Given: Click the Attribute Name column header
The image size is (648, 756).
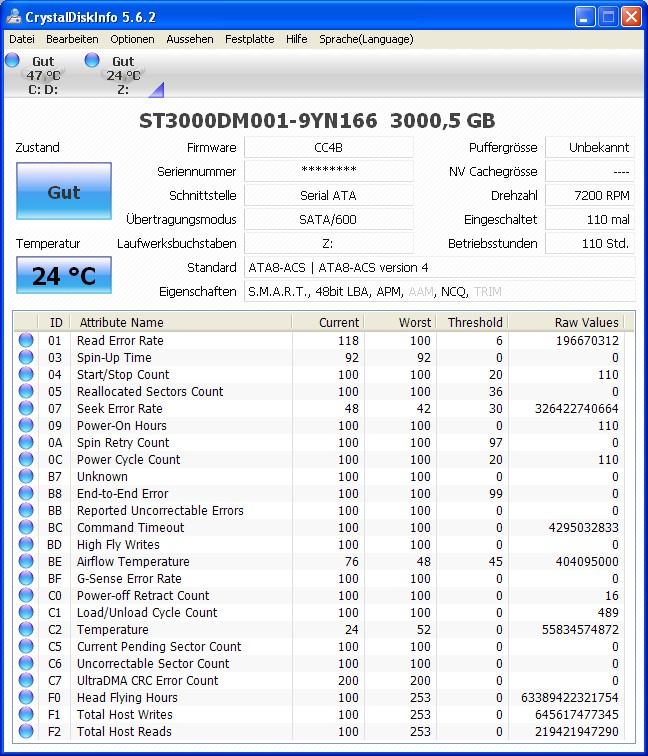Looking at the screenshot, I should pos(181,322).
